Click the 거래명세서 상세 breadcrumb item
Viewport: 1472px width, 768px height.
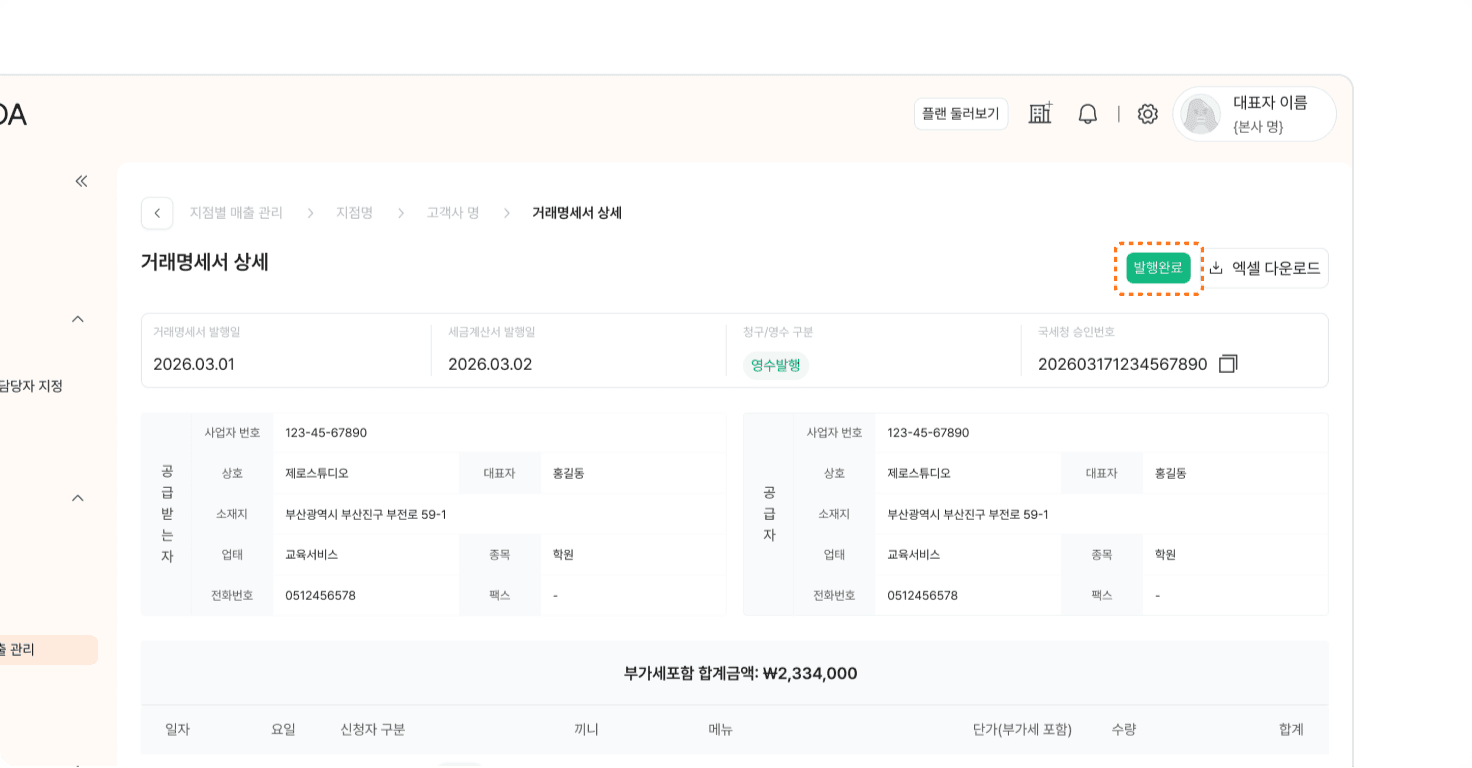[577, 213]
